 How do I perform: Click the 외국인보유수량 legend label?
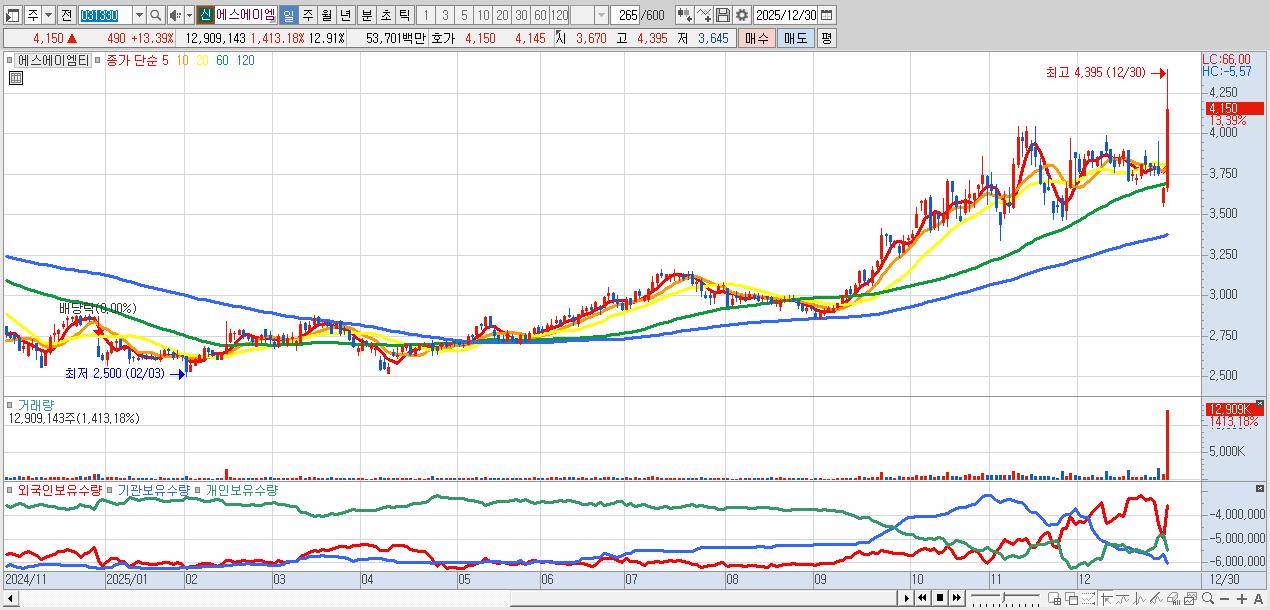60,491
